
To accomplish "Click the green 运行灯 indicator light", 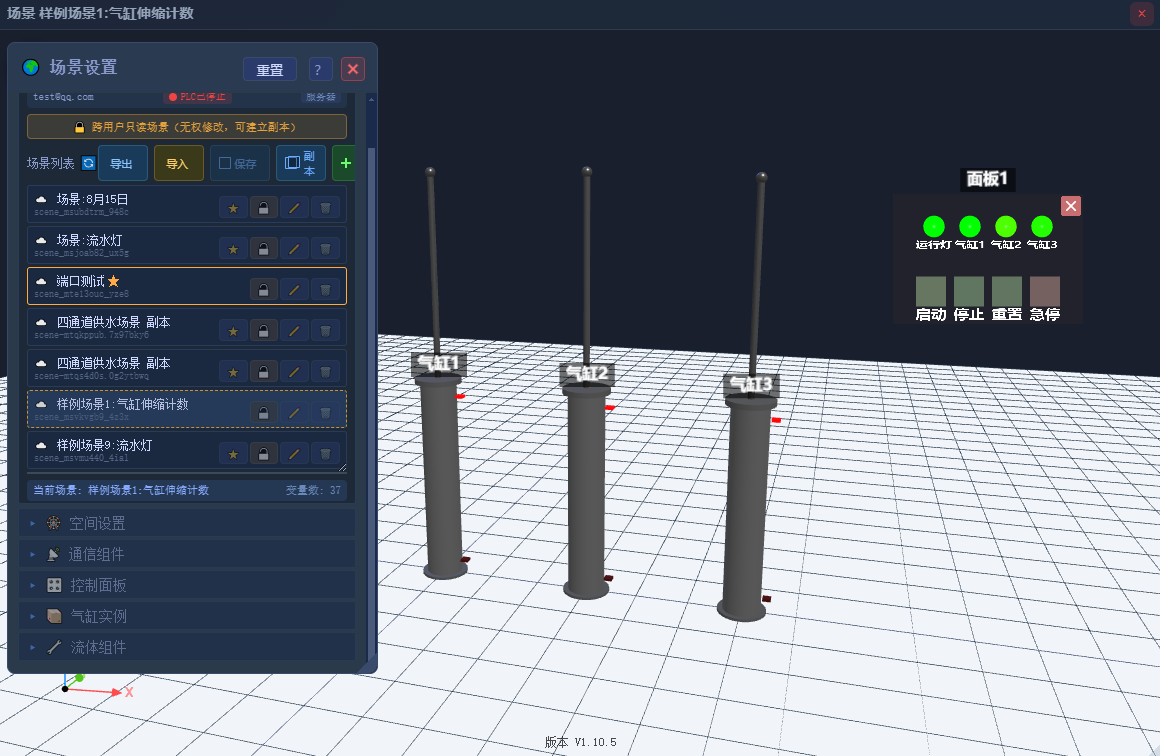I will tap(934, 226).
